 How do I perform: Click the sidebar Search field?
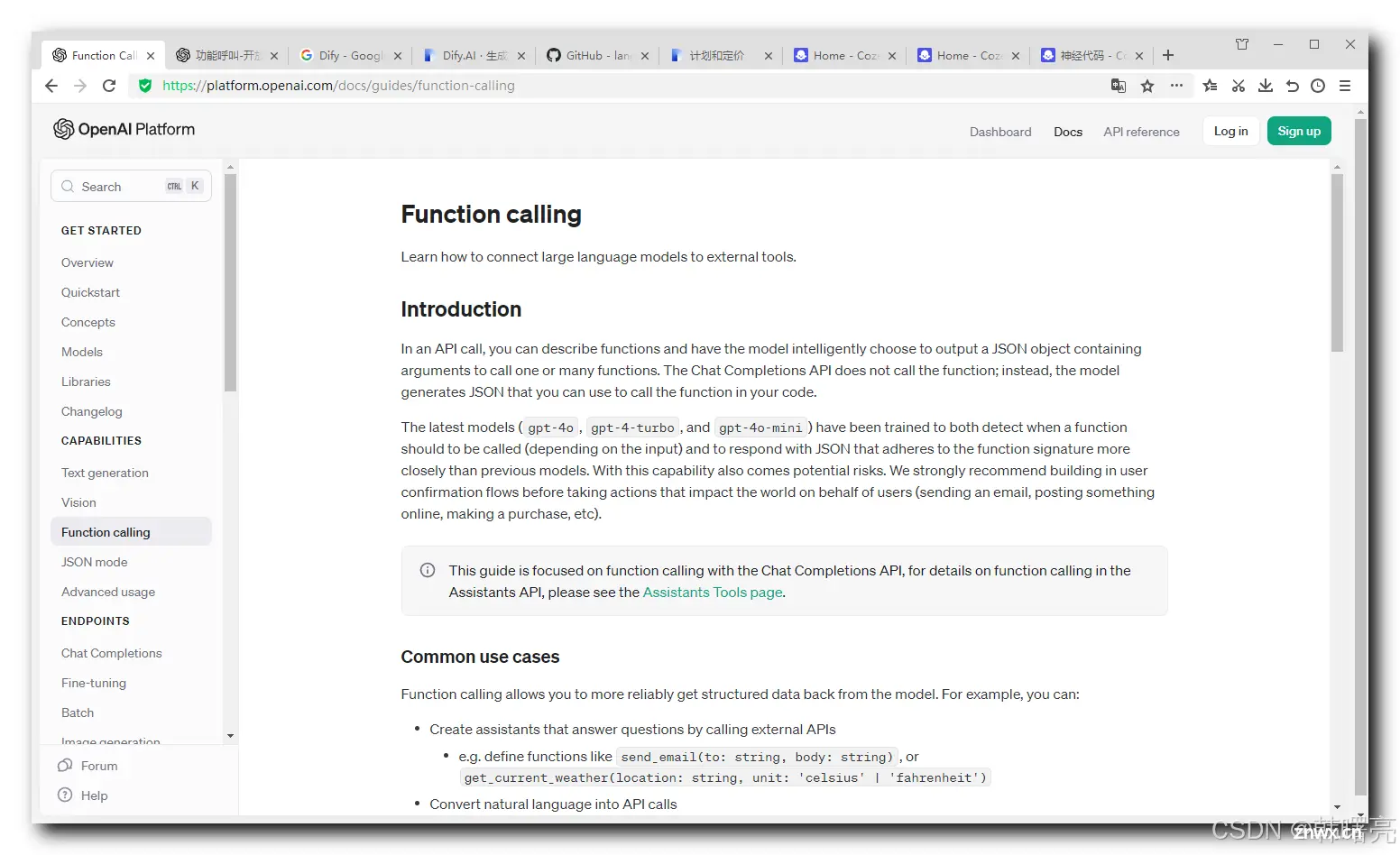coord(131,186)
